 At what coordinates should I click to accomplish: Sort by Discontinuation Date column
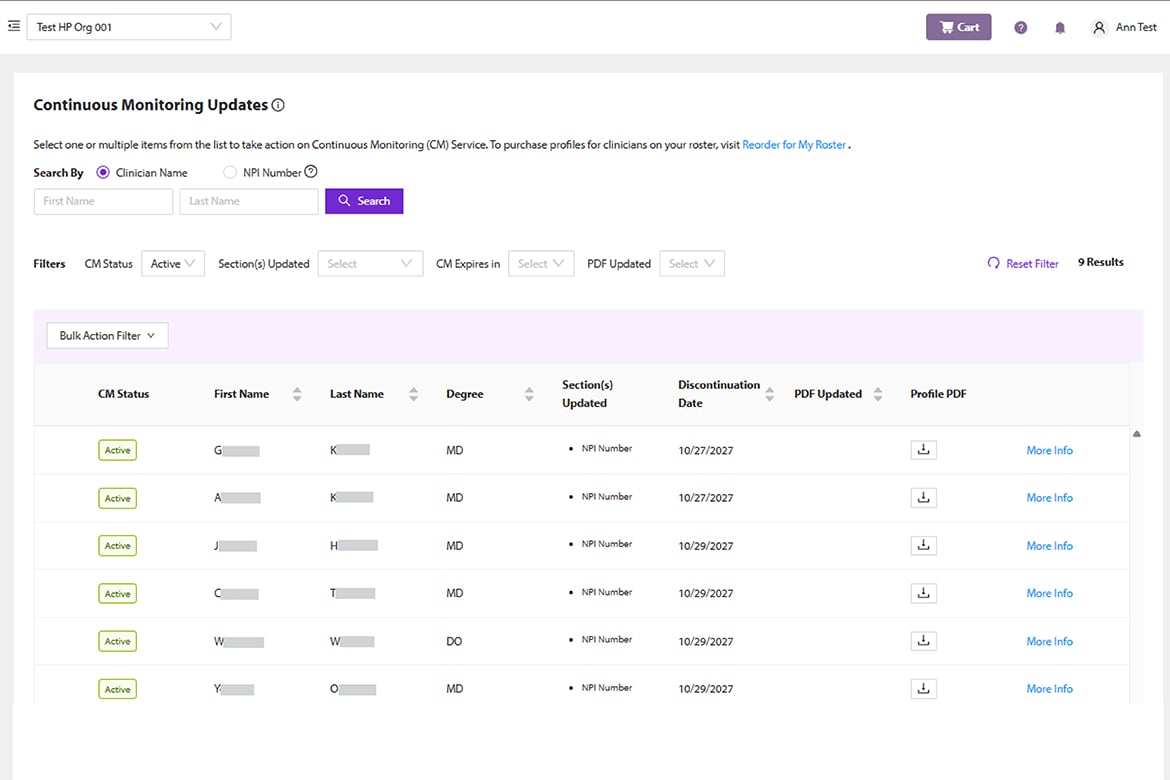click(x=769, y=394)
